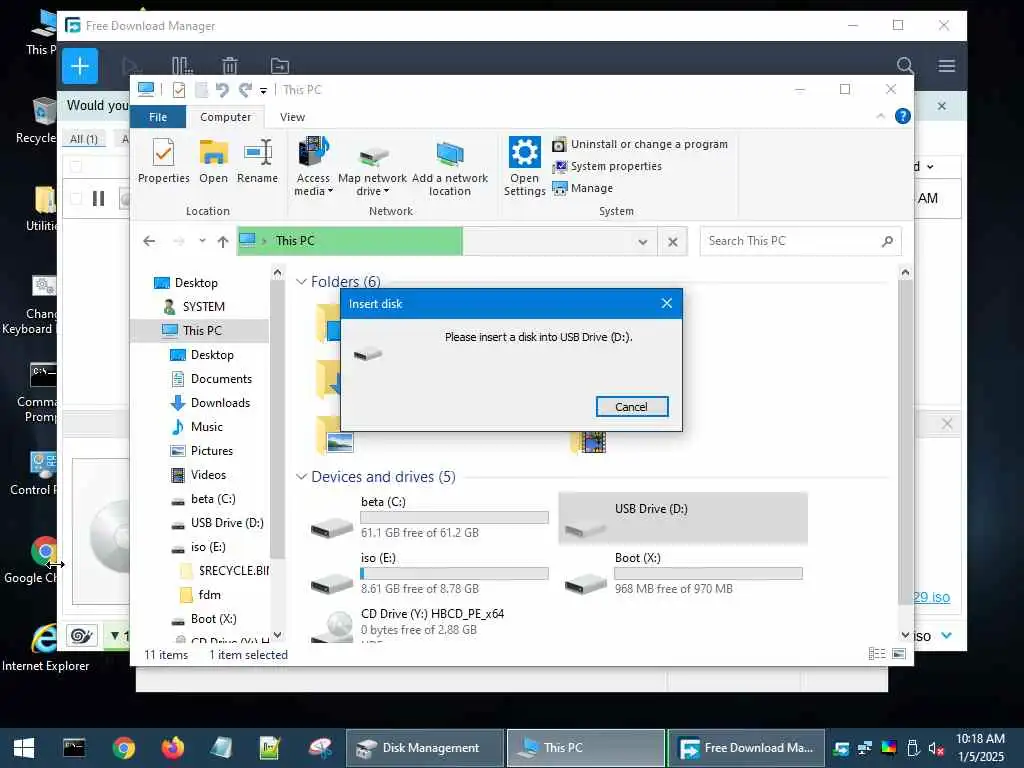This screenshot has width=1024, height=768.
Task: Switch to details view icon in status bar
Action: pyautogui.click(x=876, y=654)
